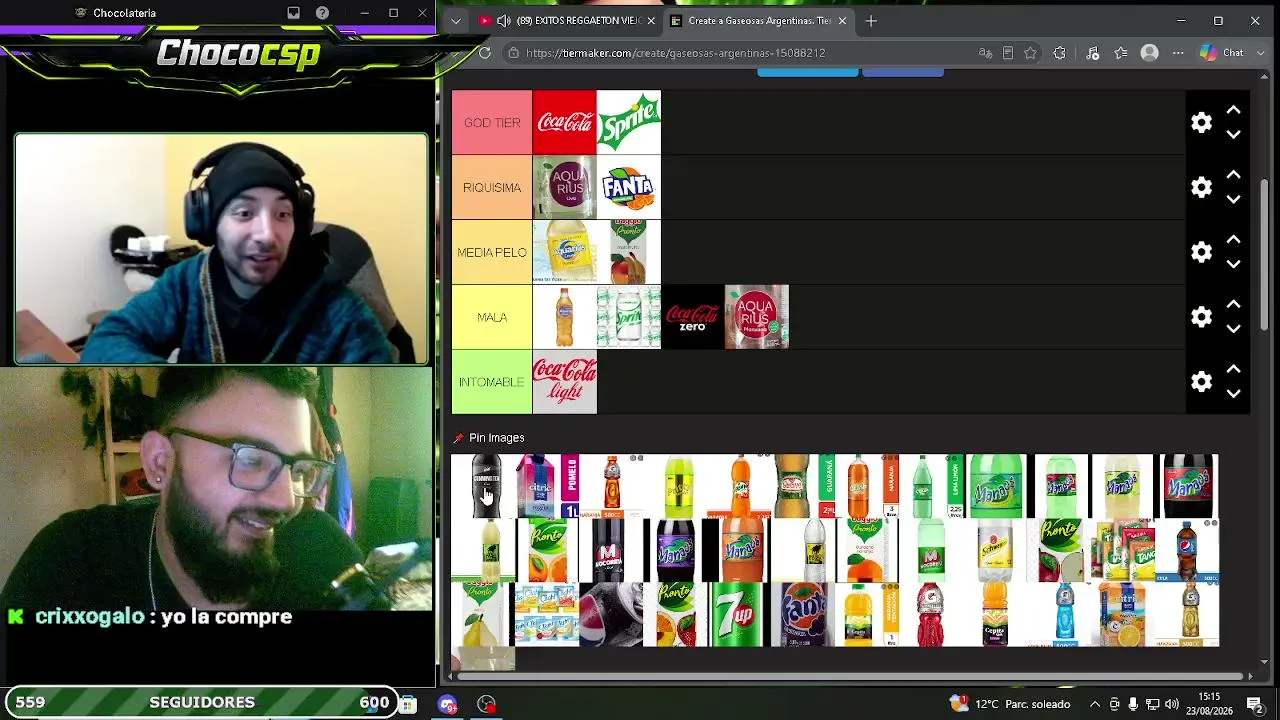Screen dimensions: 1280x720
Task: Move GOD TIER row up
Action: 1234,110
